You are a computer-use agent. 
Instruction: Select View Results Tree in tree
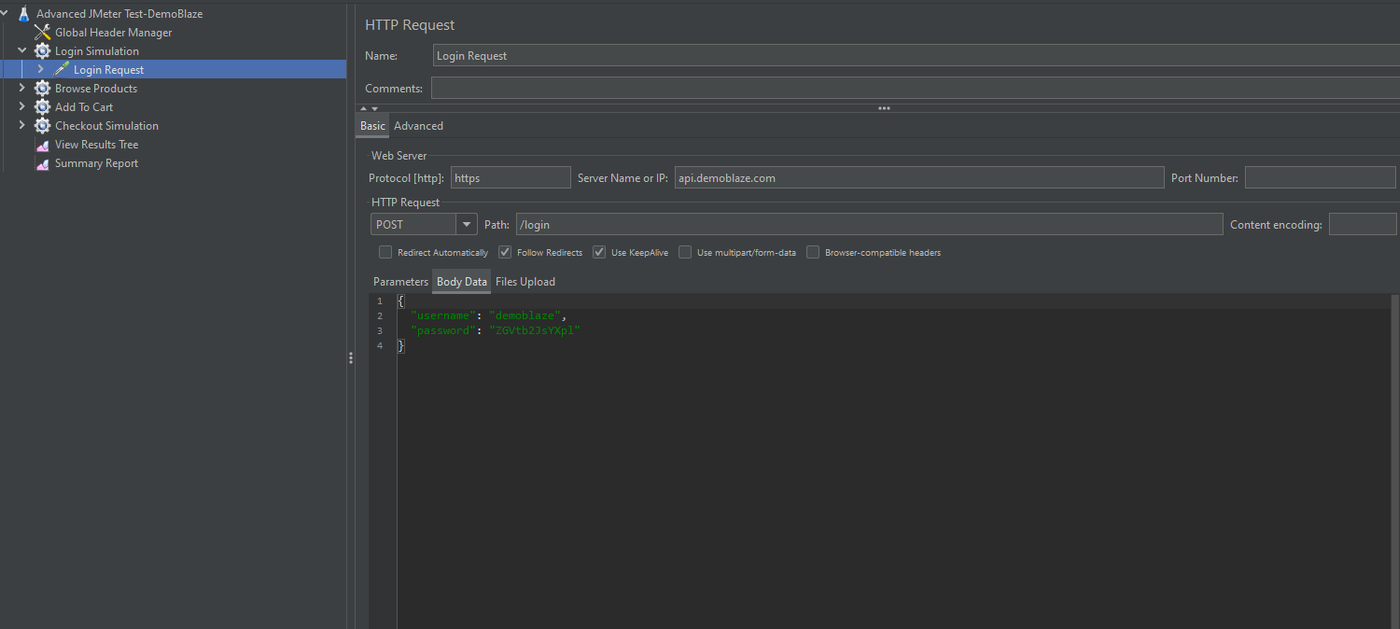point(97,145)
